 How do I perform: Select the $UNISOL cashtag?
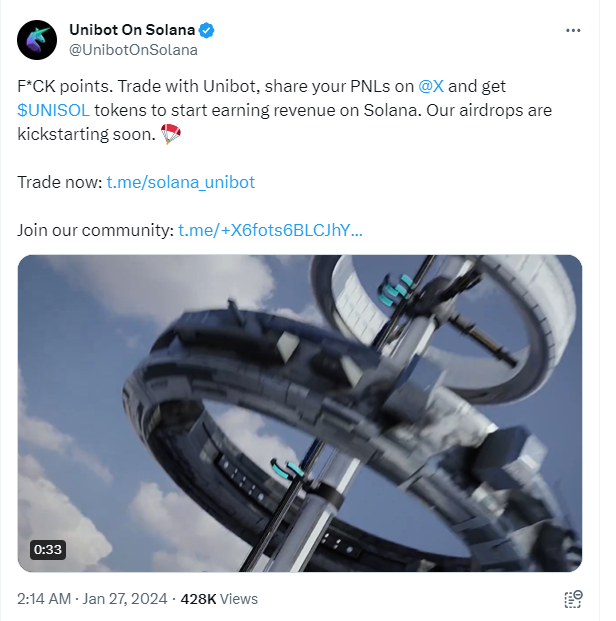pyautogui.click(x=53, y=110)
